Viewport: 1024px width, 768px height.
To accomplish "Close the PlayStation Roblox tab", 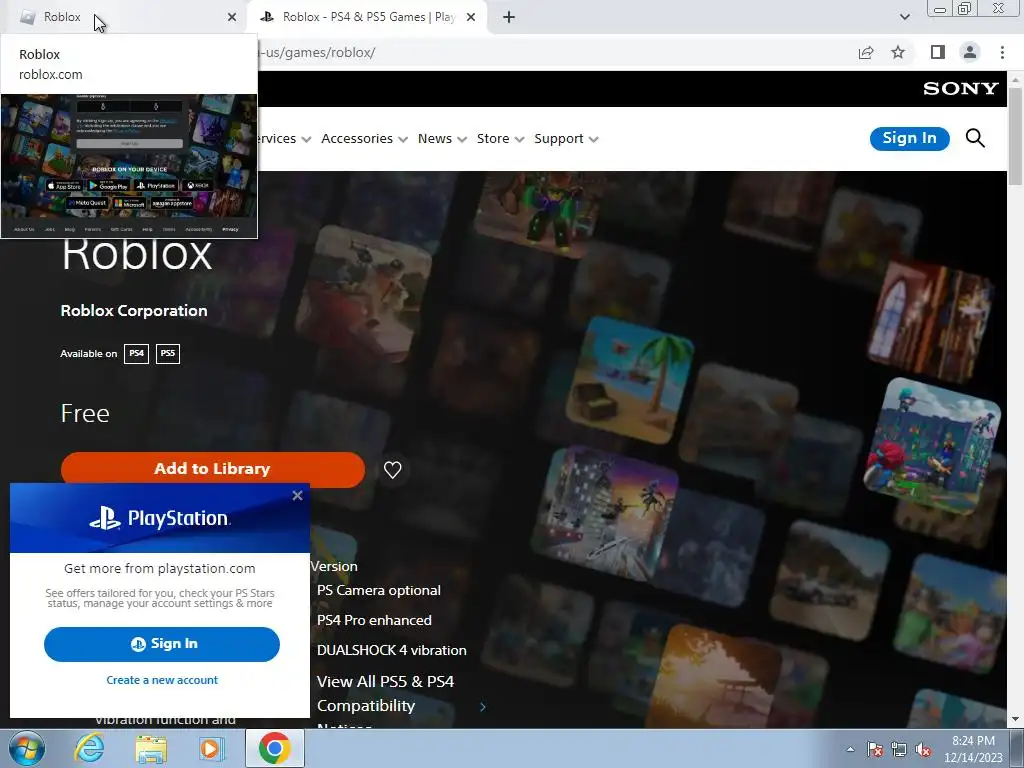I will click(x=471, y=17).
